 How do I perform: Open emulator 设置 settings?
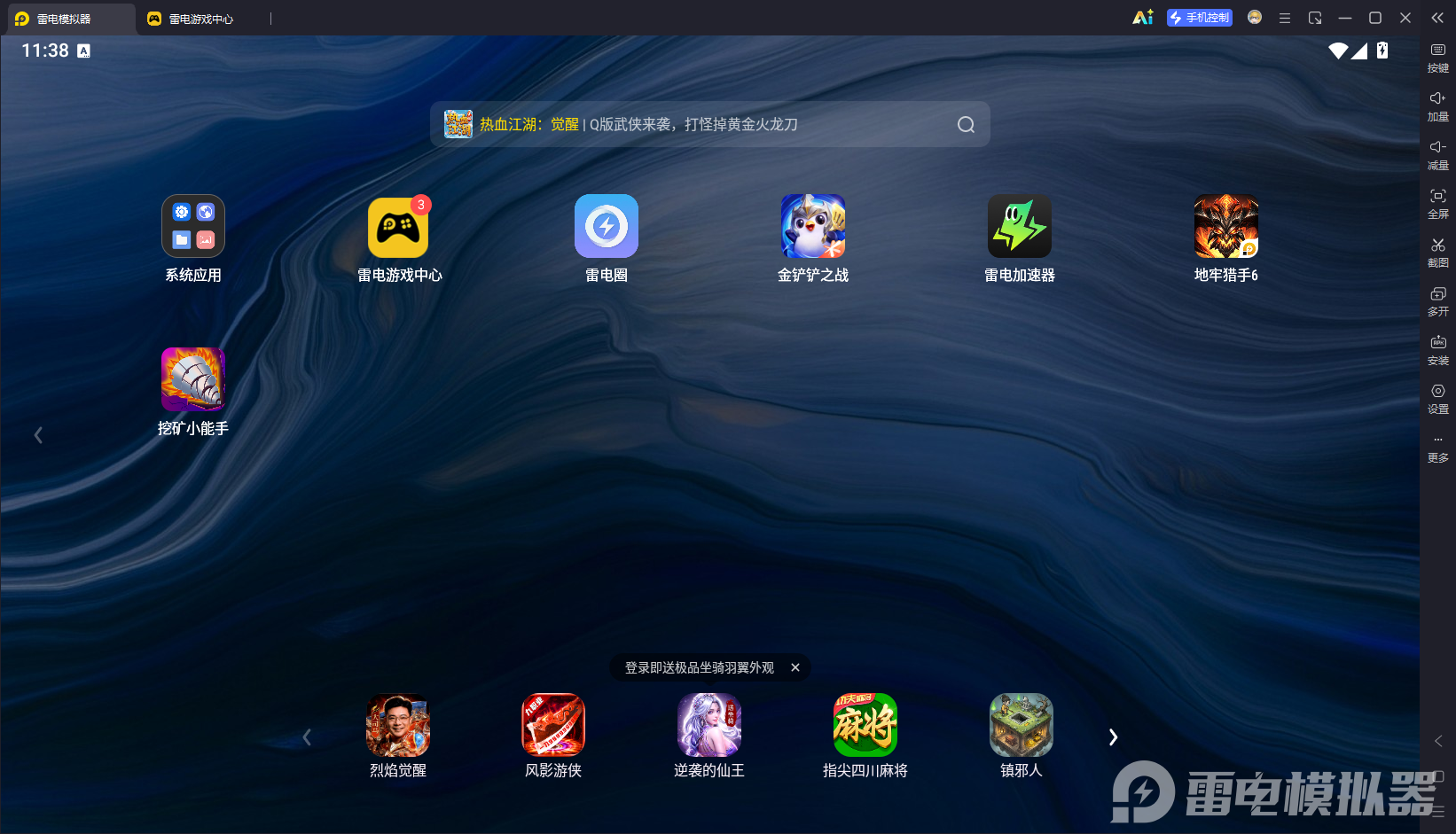(x=1438, y=400)
